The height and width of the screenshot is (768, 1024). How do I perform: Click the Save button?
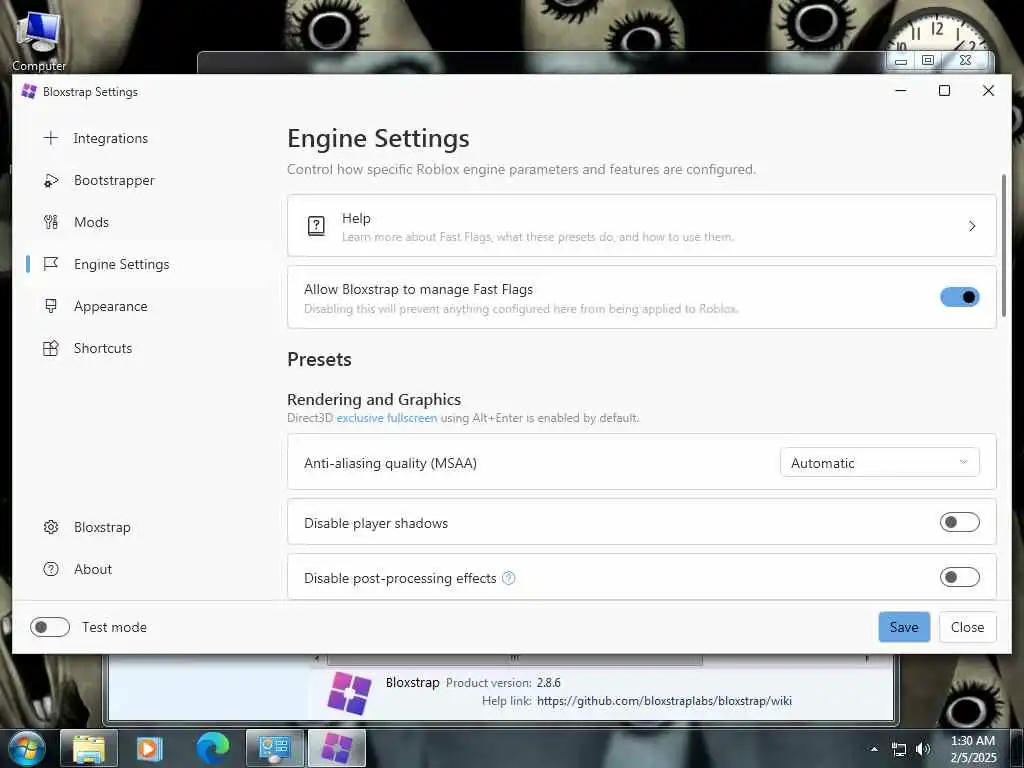(x=904, y=627)
